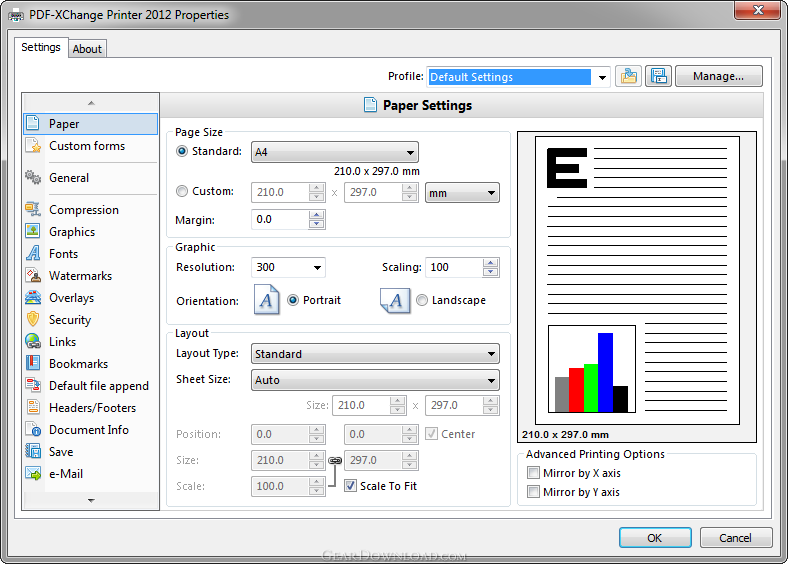Open the Bookmarks book icon
Image resolution: width=788 pixels, height=564 pixels.
pyautogui.click(x=33, y=363)
